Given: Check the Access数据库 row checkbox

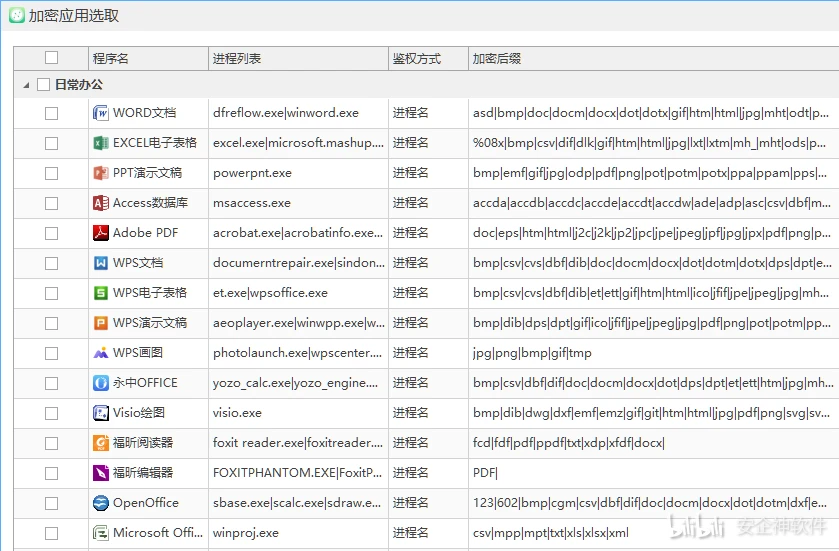Looking at the screenshot, I should 51,203.
